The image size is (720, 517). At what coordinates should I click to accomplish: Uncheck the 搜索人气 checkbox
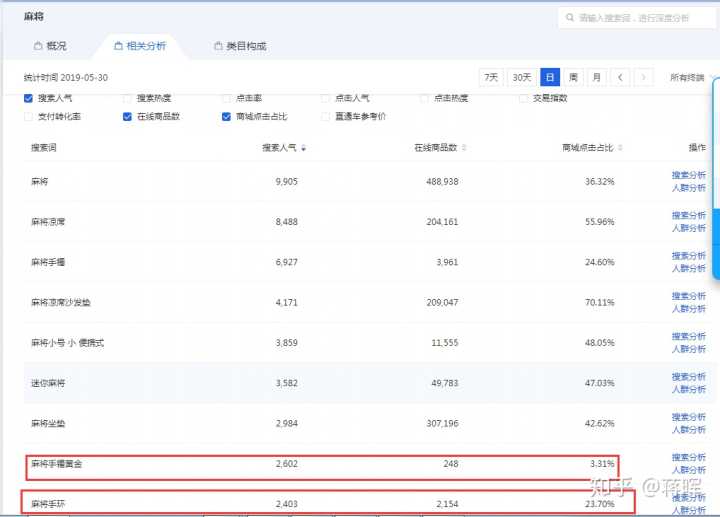click(28, 98)
